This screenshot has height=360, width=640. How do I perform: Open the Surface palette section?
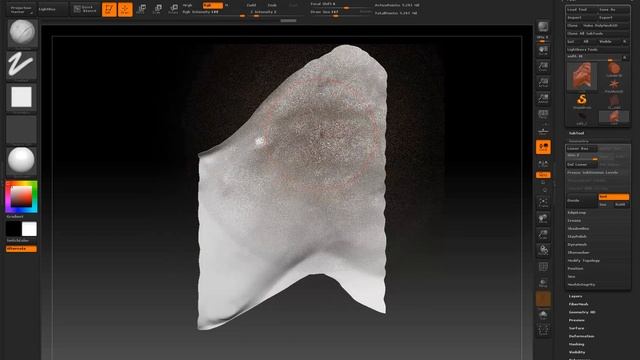point(576,328)
